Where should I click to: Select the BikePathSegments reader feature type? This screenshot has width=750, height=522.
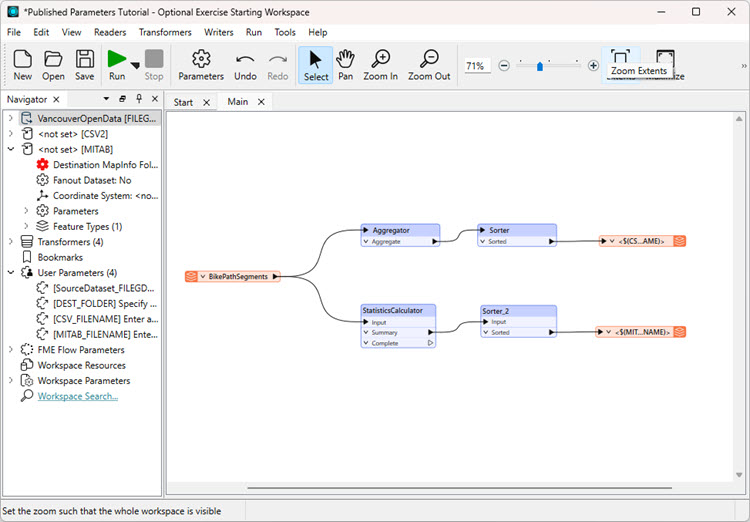(x=233, y=277)
